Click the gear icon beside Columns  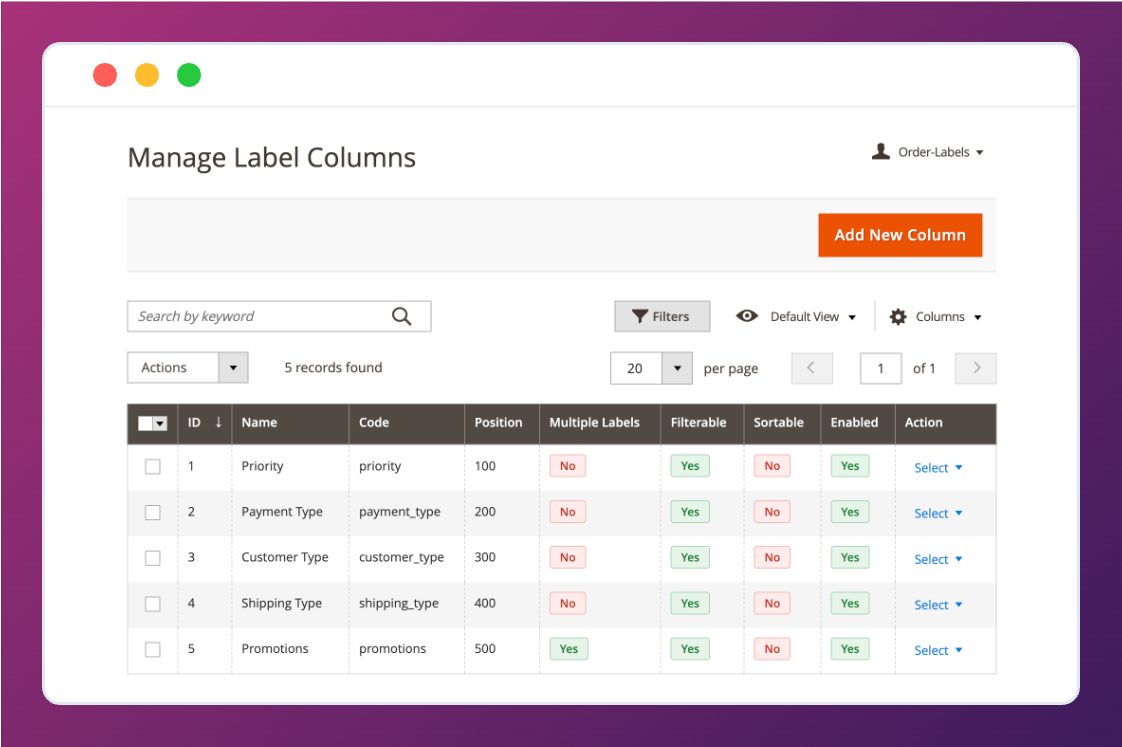tap(898, 316)
